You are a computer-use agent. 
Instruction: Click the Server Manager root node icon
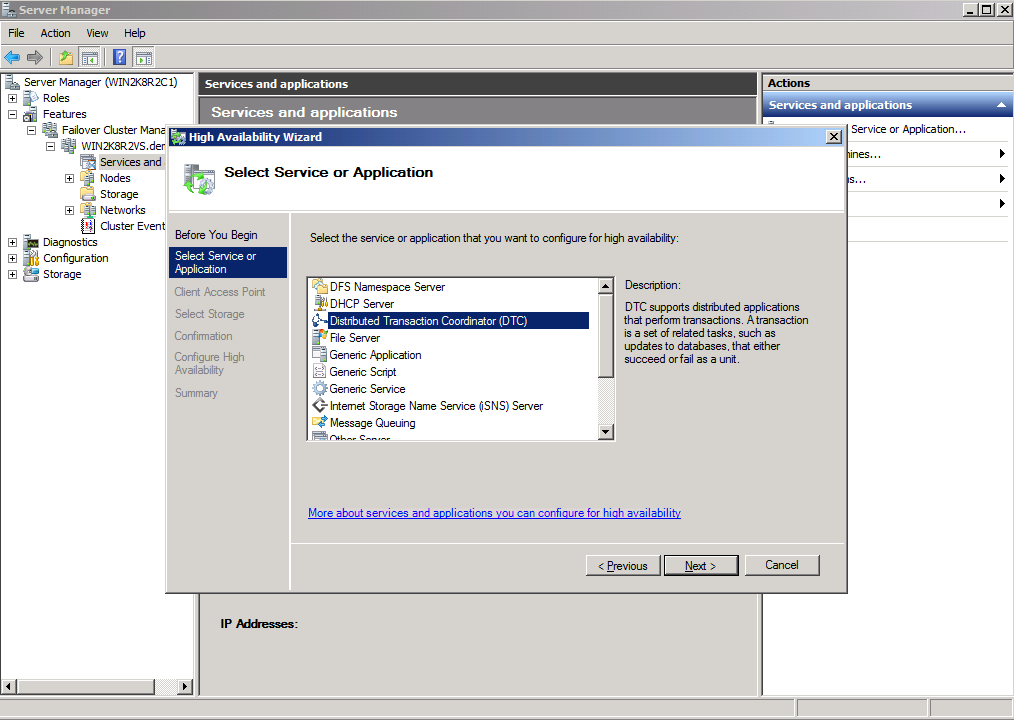[x=12, y=82]
